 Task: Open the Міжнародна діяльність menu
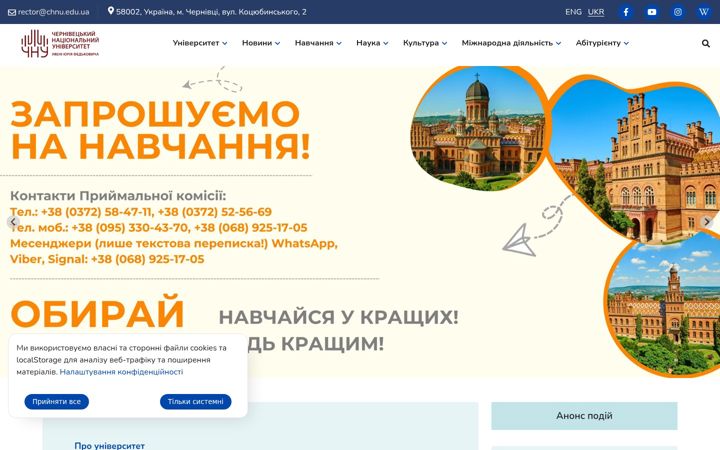click(x=507, y=43)
